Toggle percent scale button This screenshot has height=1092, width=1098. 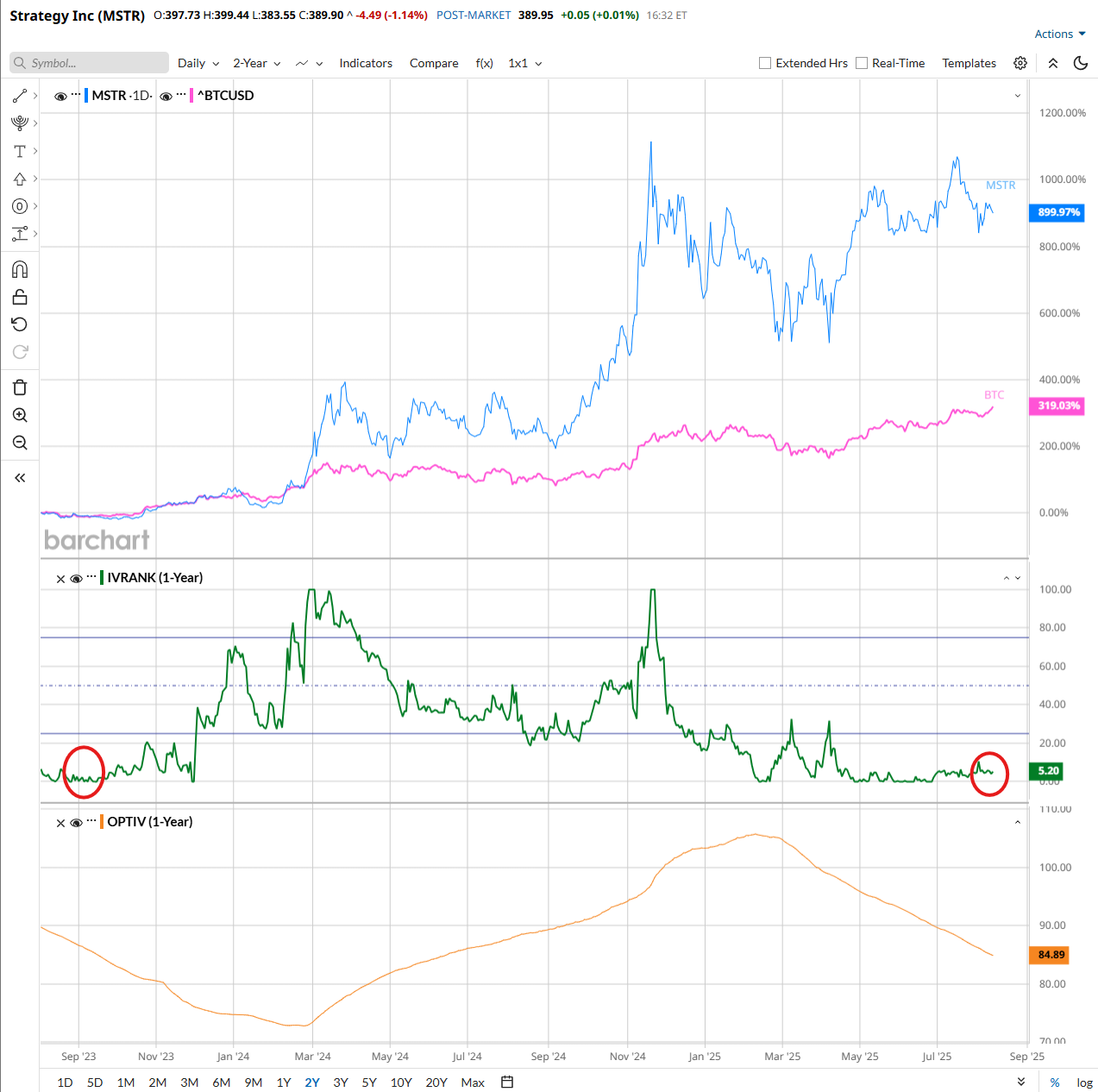[x=1055, y=1083]
